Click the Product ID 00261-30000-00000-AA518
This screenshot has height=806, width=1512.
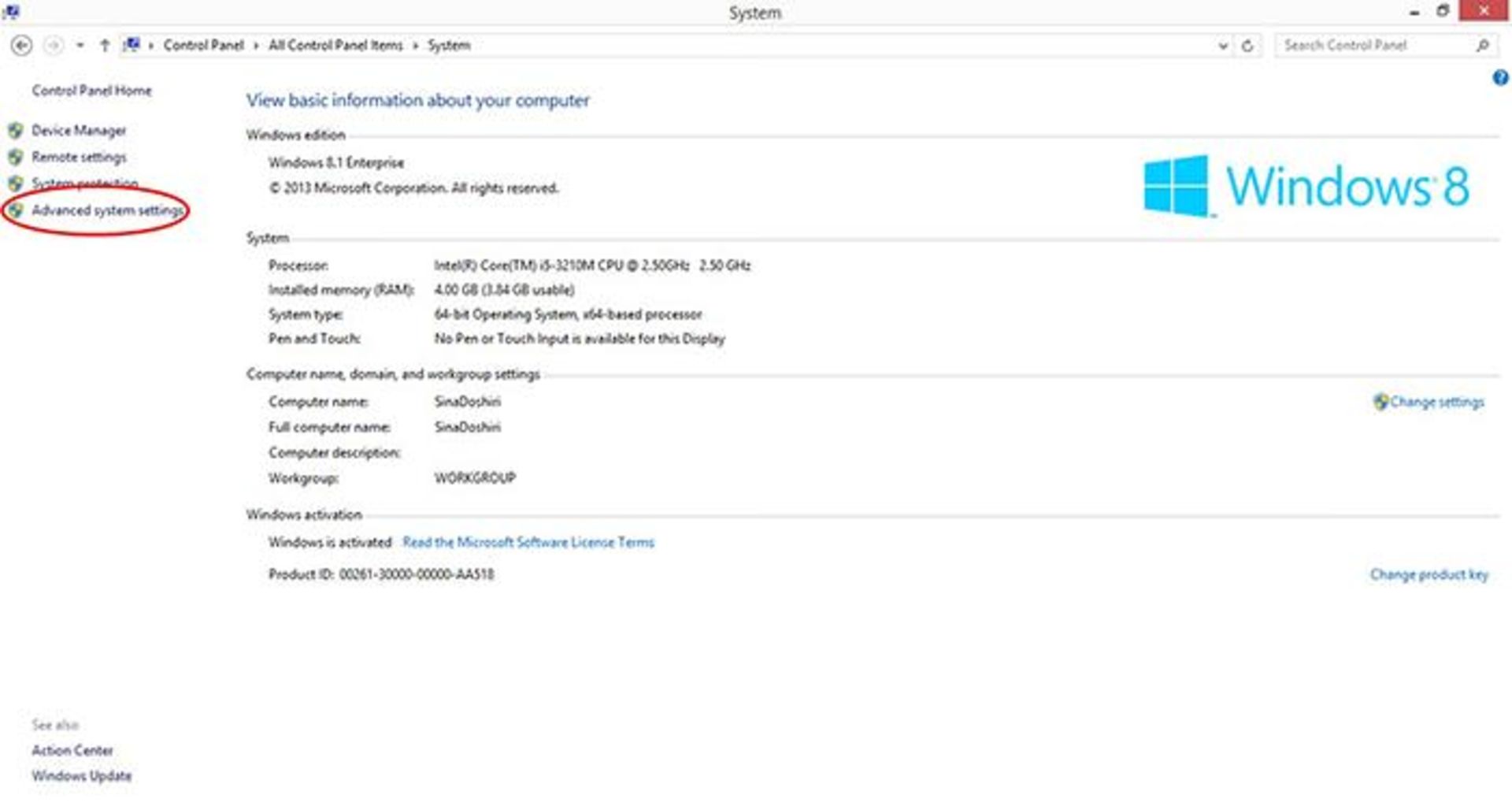417,574
